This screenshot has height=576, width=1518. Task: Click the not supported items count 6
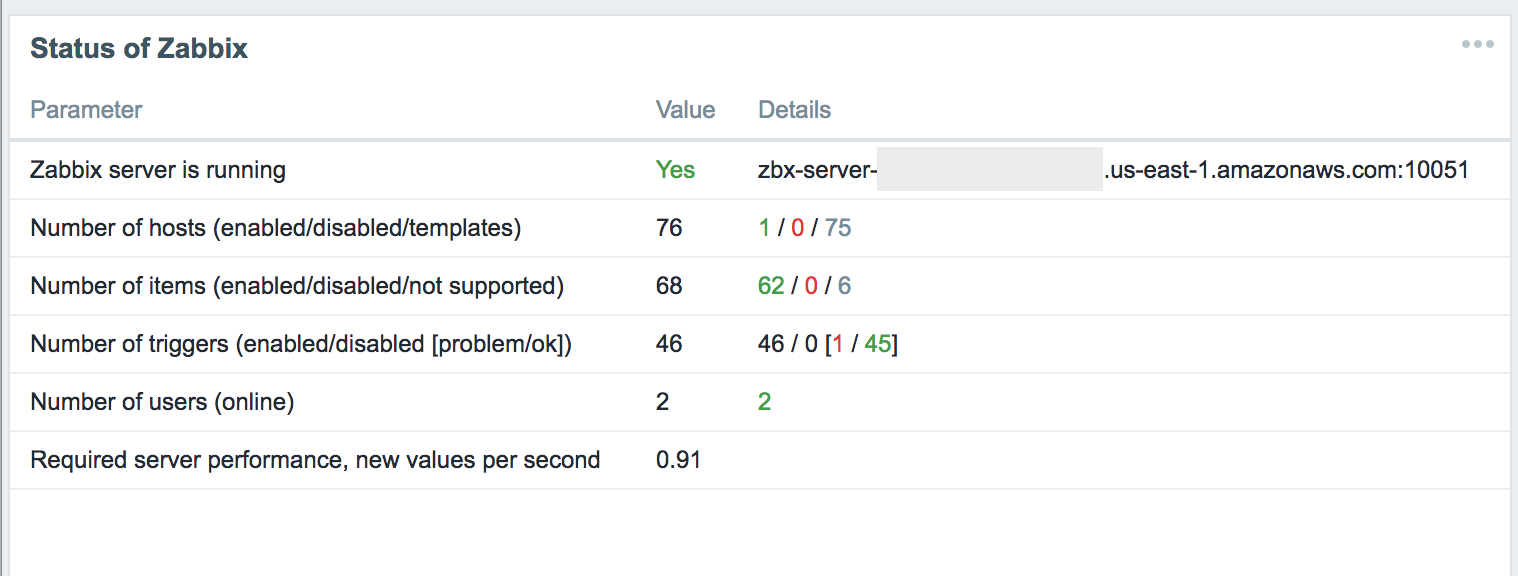pyautogui.click(x=844, y=286)
